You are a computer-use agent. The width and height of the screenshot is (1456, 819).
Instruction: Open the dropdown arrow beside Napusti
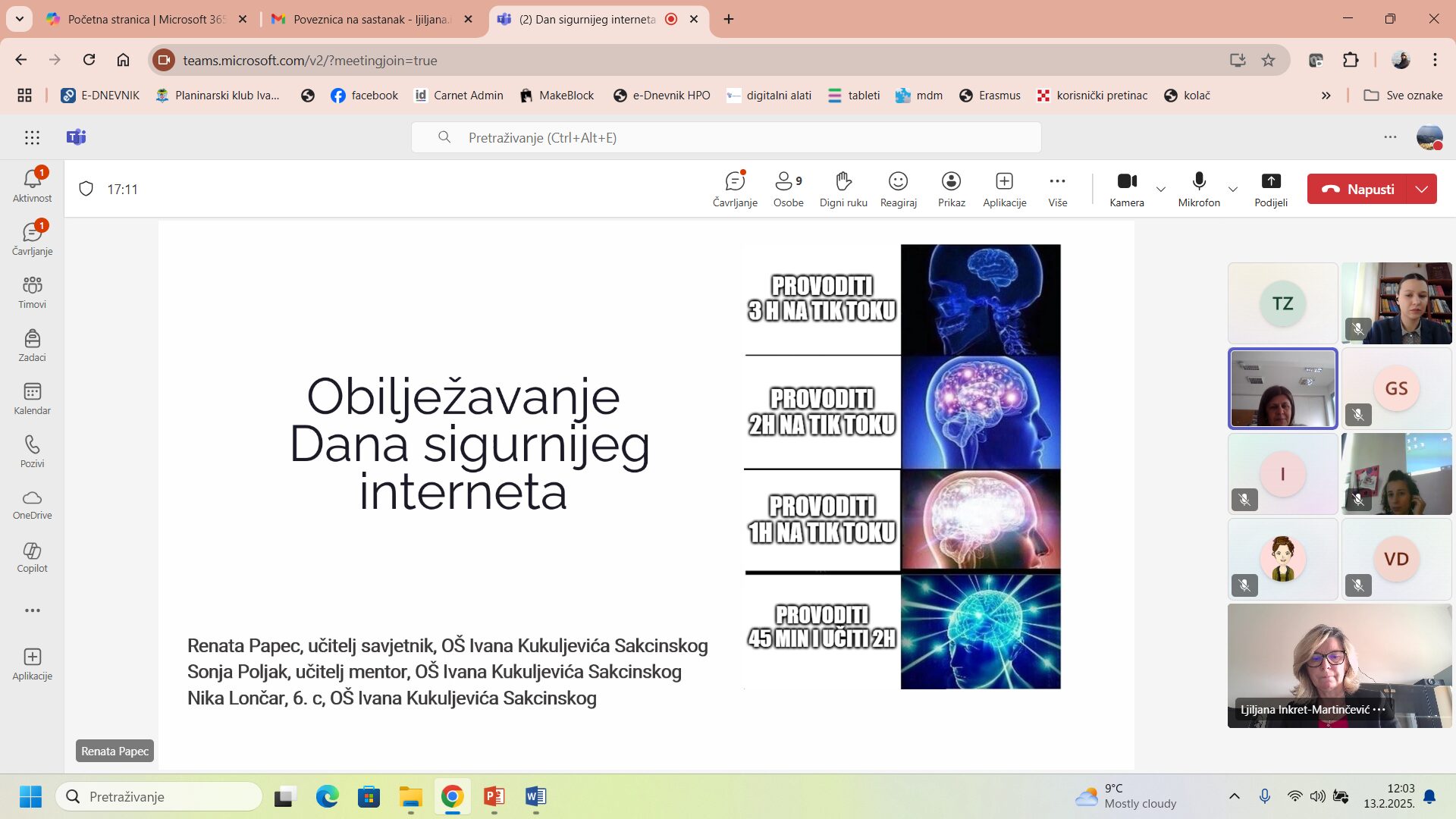(x=1421, y=189)
